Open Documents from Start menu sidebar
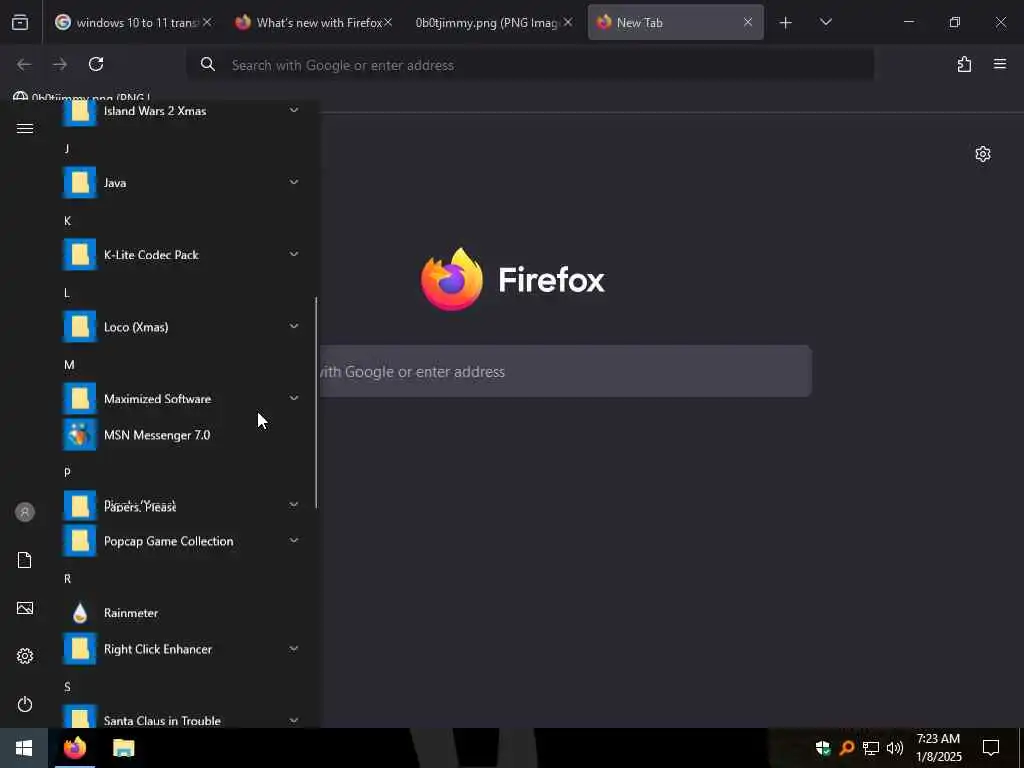 pos(25,560)
